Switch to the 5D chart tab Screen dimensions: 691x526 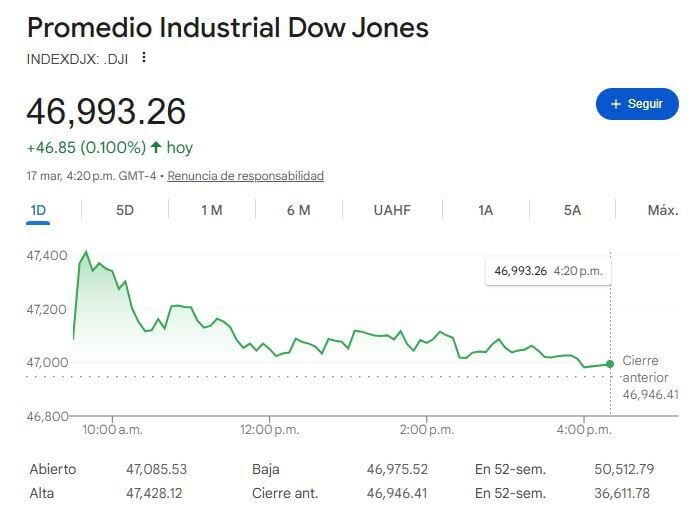(x=125, y=210)
